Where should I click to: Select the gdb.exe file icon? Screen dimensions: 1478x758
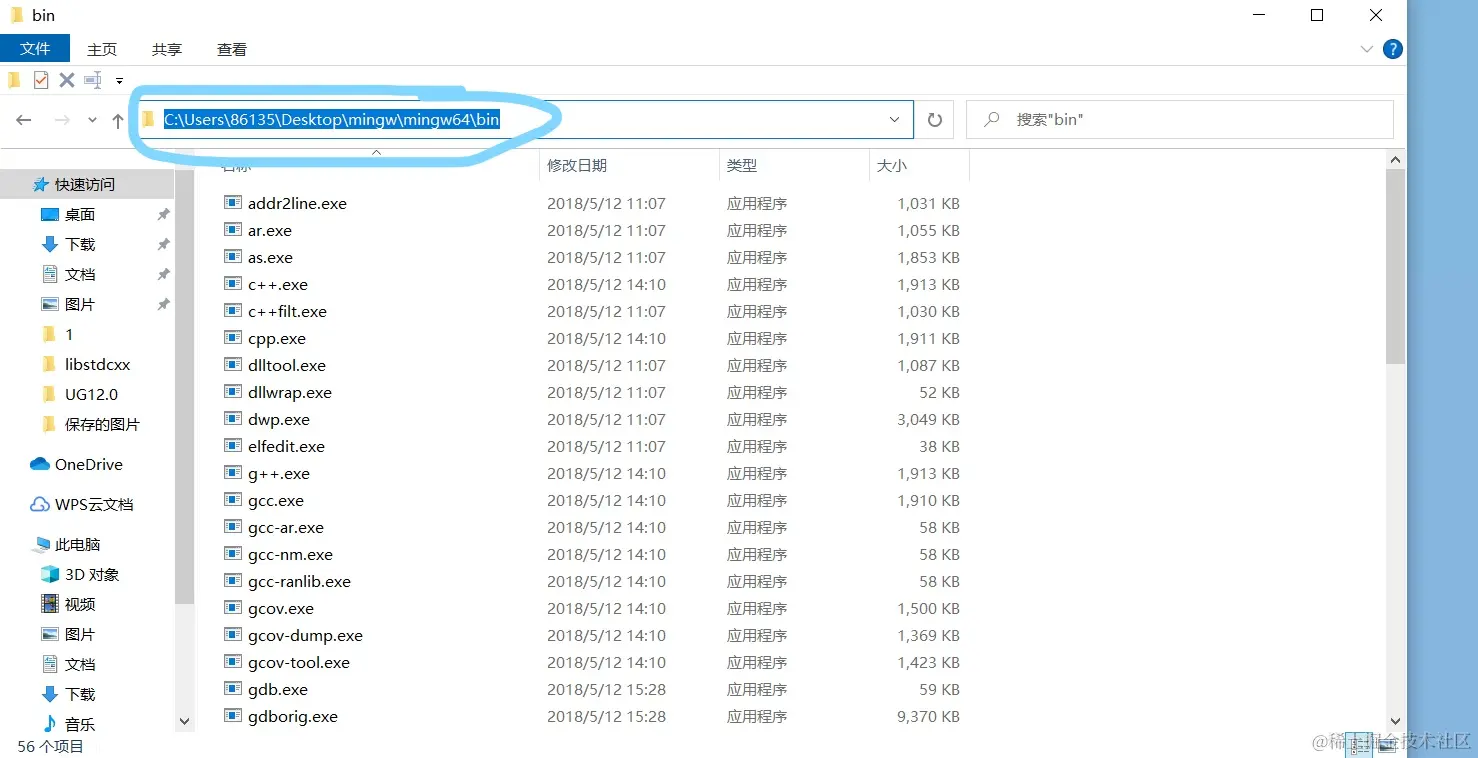click(x=233, y=689)
